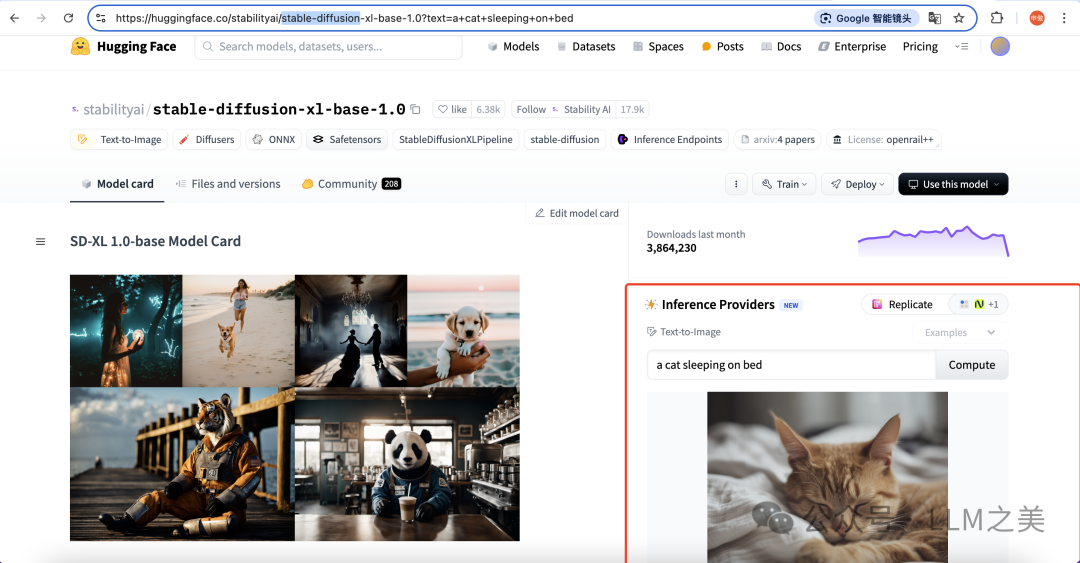Viewport: 1080px width, 563px height.
Task: View the 6.38k likes count
Action: coord(488,109)
